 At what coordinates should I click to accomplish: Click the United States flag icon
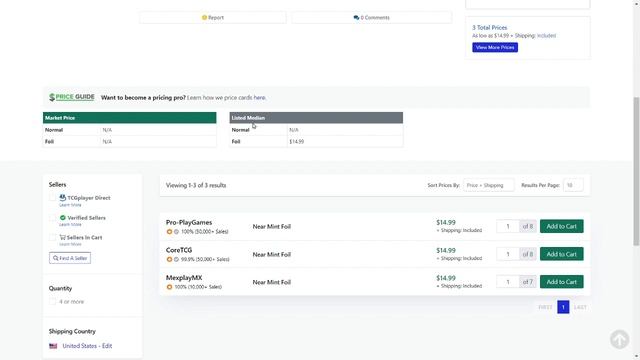click(x=53, y=346)
